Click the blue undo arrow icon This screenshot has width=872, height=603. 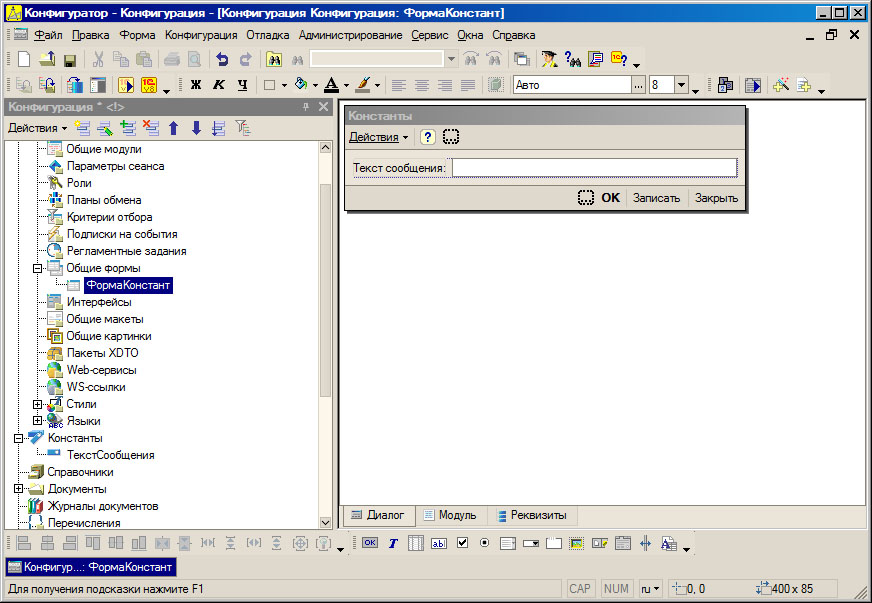point(222,59)
